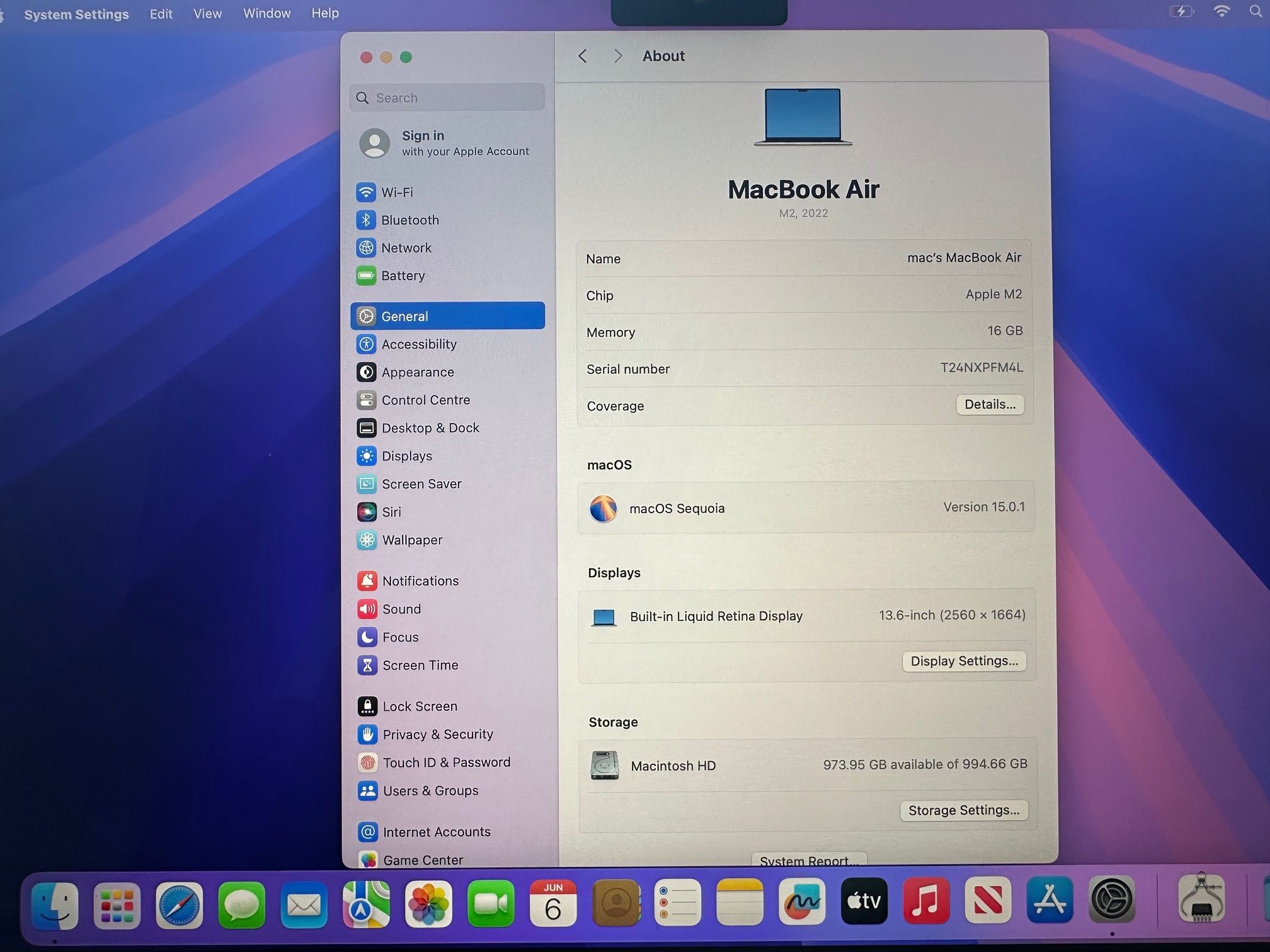Open the Window menu

[x=267, y=13]
